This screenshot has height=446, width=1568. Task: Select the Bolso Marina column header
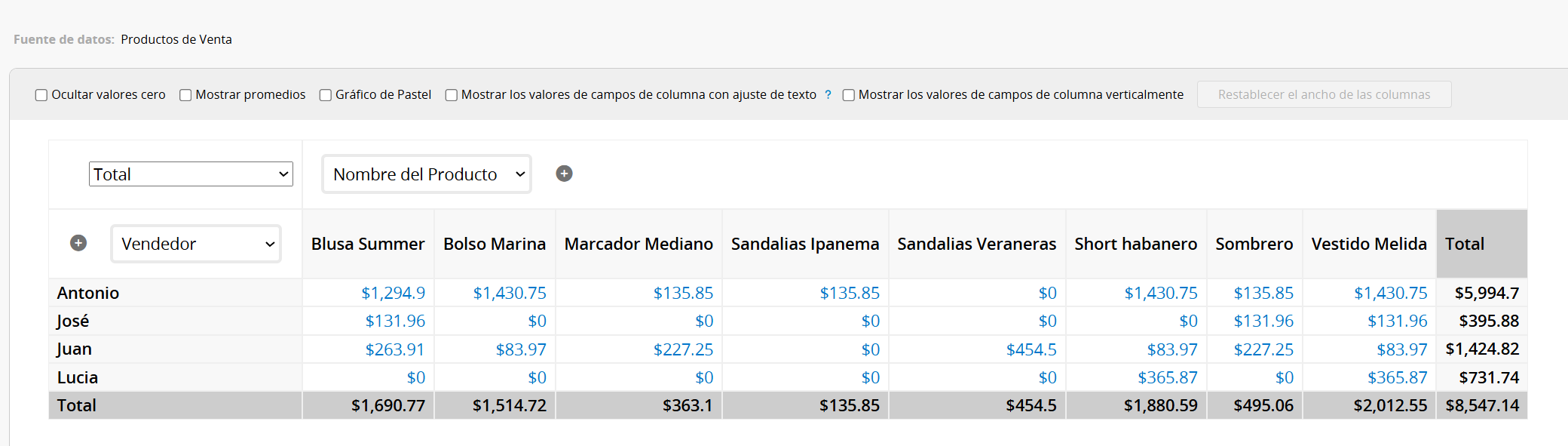click(495, 244)
